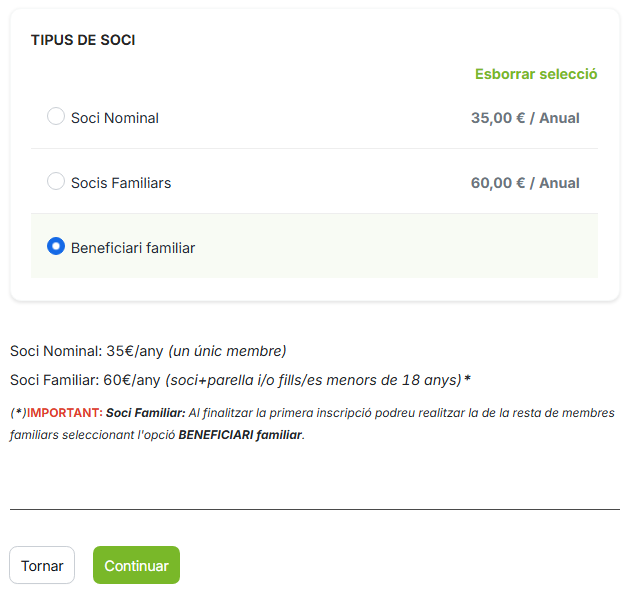Click the bold BENEFICIARI familiar text
The width and height of the screenshot is (626, 590).
point(240,435)
